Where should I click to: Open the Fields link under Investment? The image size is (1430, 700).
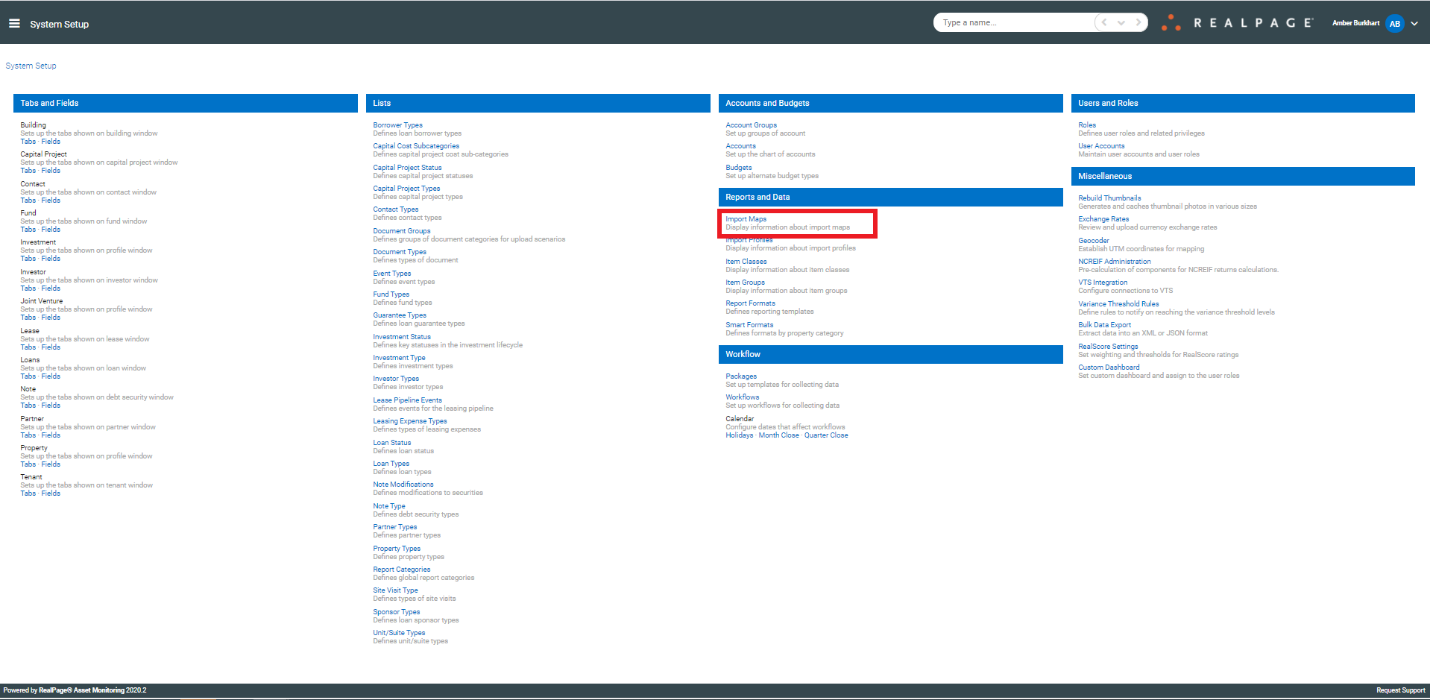(x=50, y=258)
